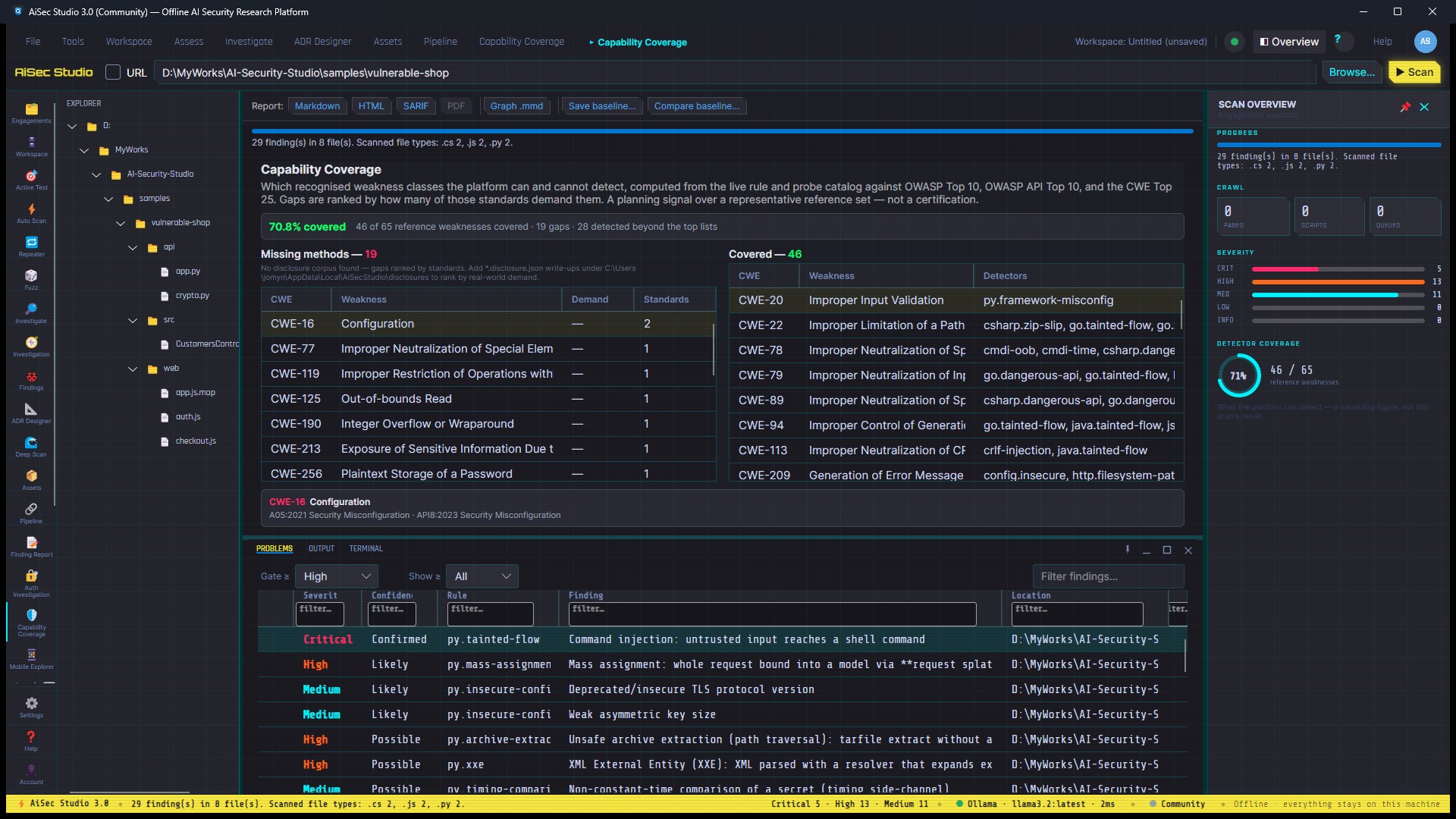Viewport: 1456px width, 819px height.
Task: Close the Scan Overview panel
Action: 1424,107
